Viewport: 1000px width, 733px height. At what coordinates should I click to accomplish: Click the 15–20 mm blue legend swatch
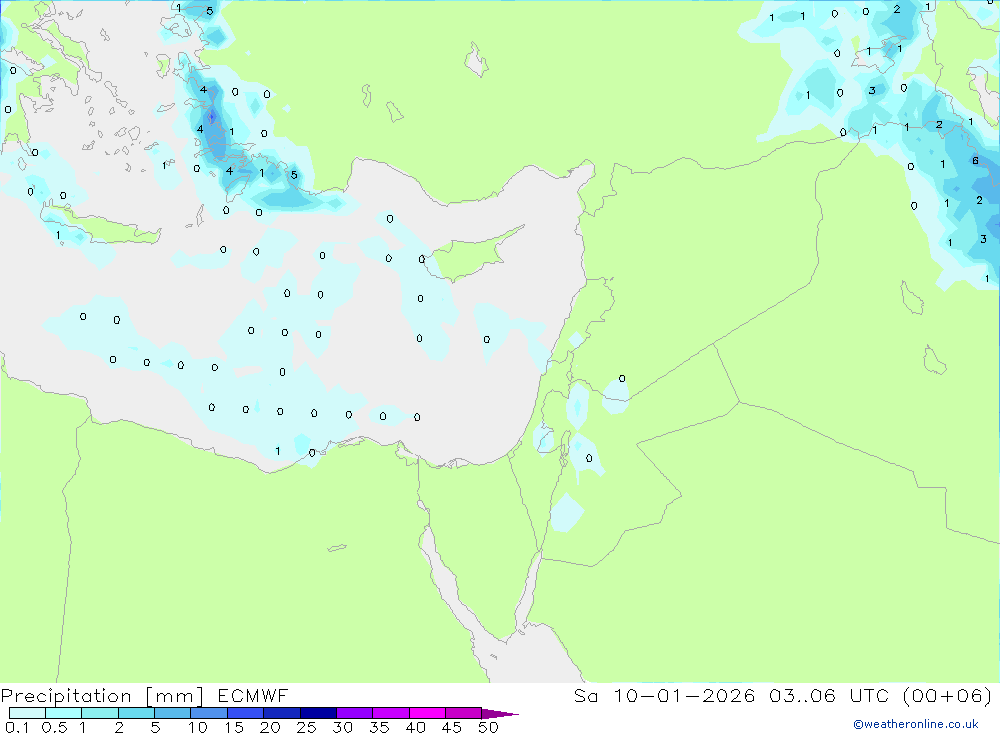[246, 713]
